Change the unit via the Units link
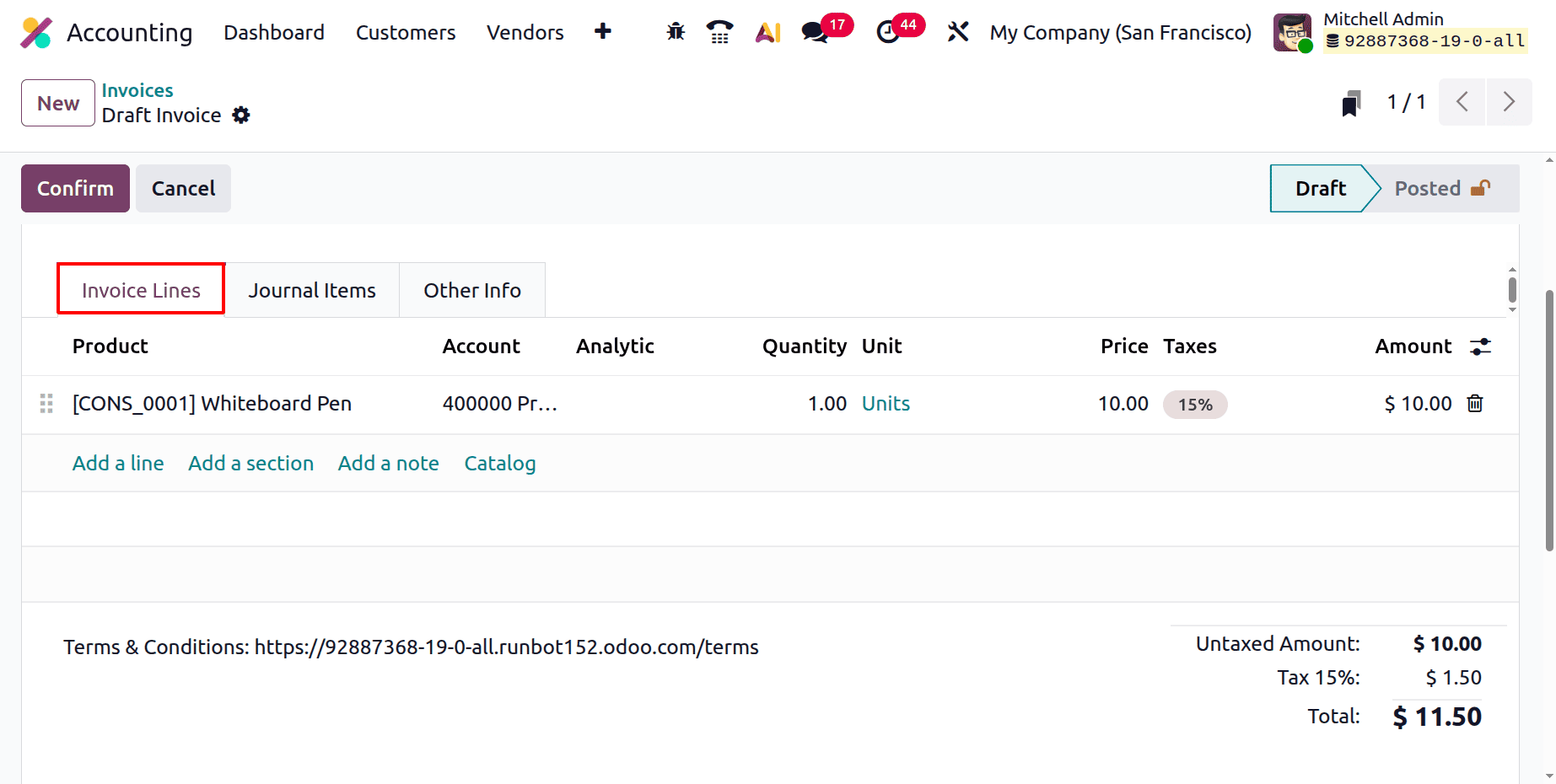 886,403
